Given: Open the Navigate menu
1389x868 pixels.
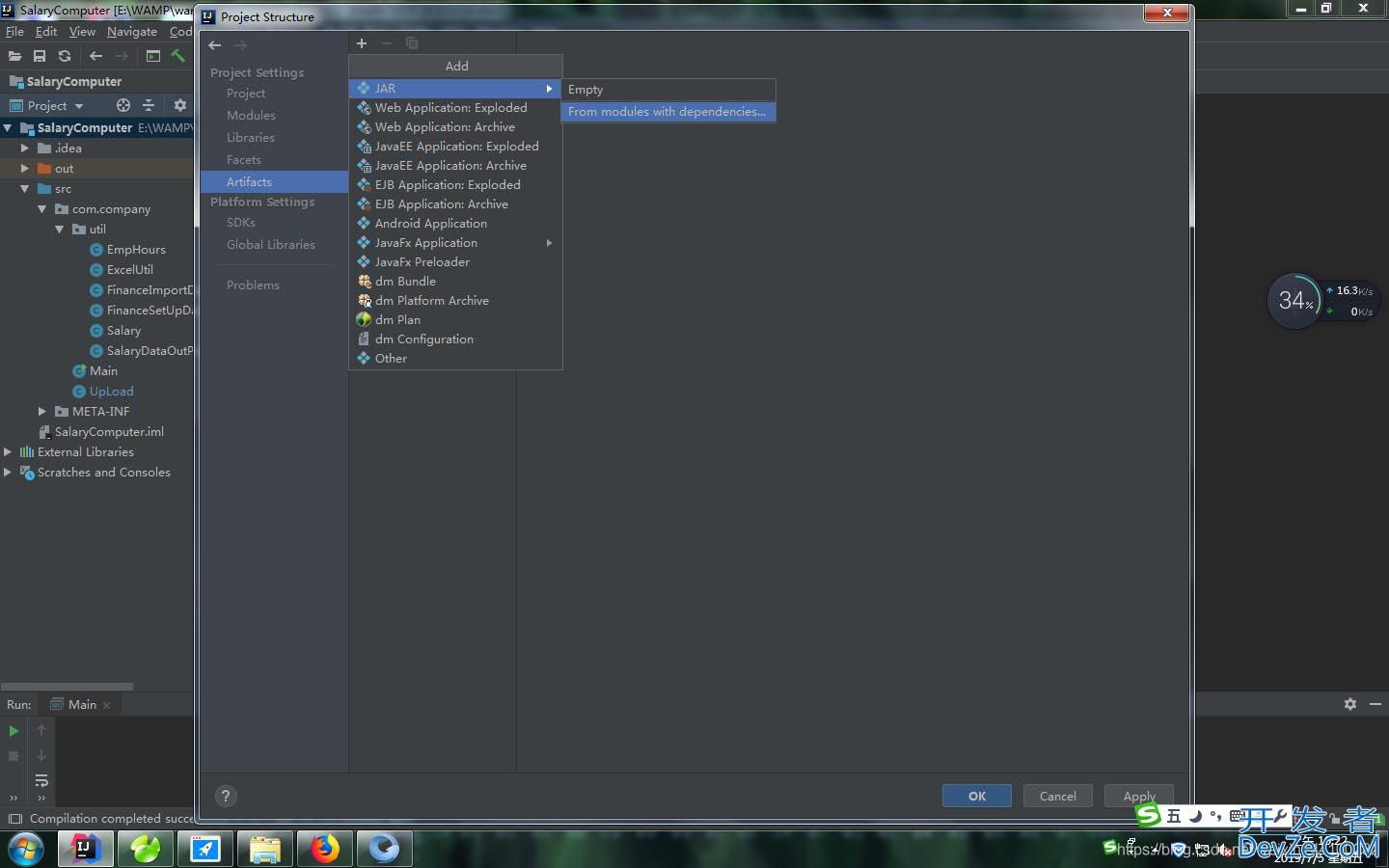Looking at the screenshot, I should [x=132, y=32].
